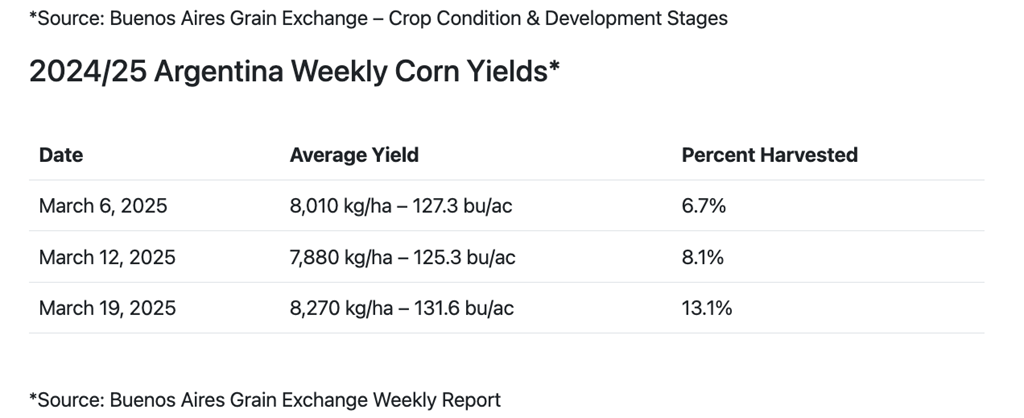
Task: Click the top Crop Condition source note
Action: coord(378,18)
